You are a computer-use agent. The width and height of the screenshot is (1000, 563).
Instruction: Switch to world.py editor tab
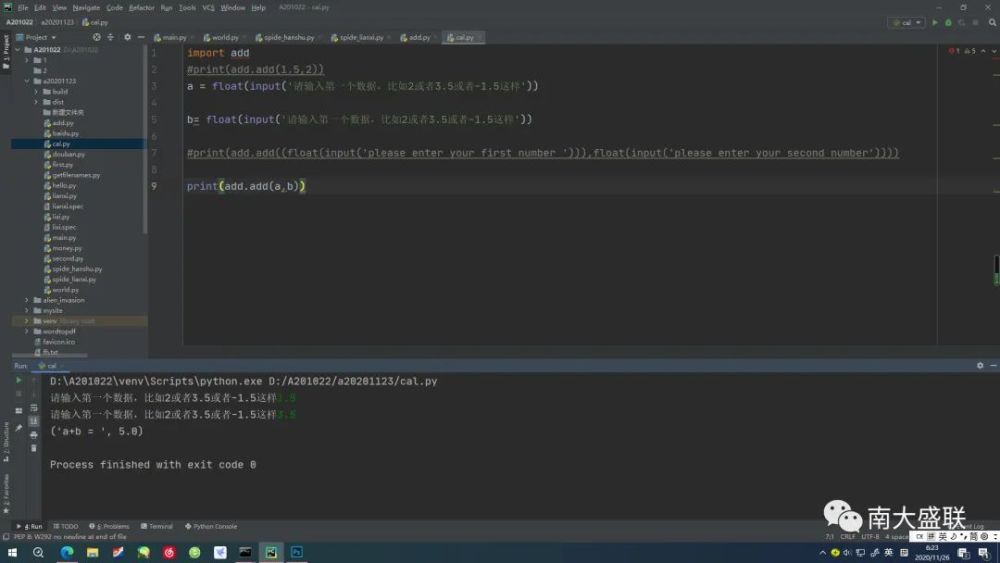coord(224,38)
